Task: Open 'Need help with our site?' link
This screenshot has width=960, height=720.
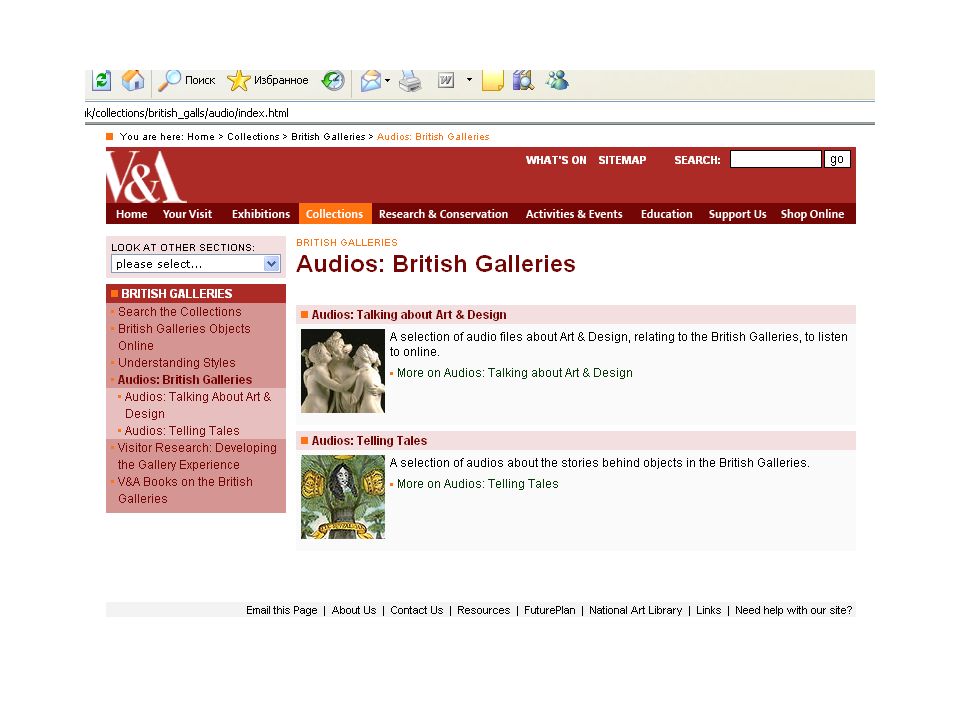Action: (x=793, y=610)
